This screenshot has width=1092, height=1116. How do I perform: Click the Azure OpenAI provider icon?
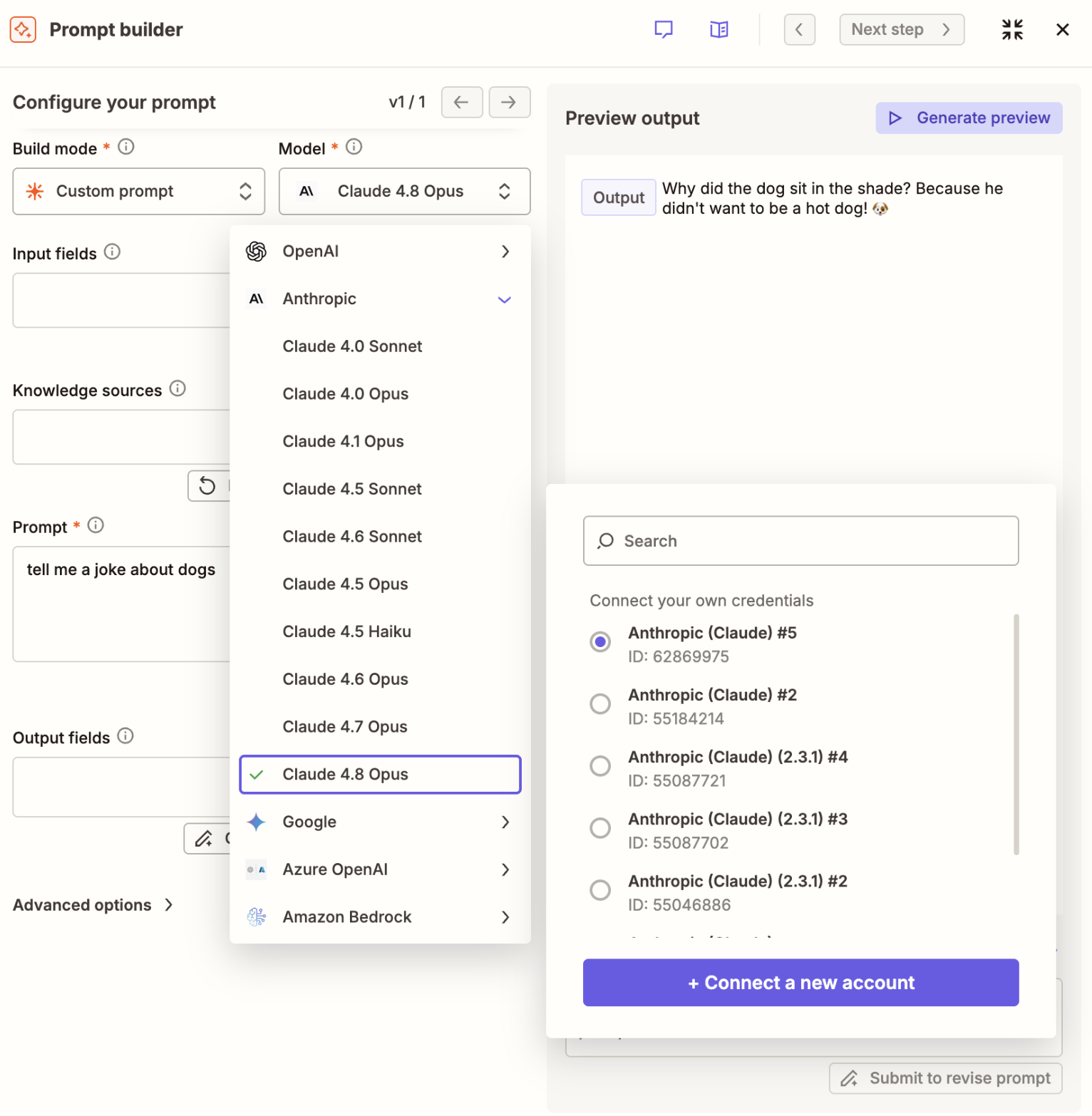pos(256,869)
